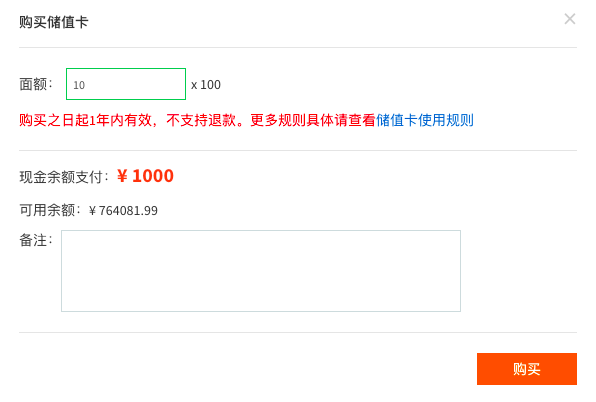Screen dimensions: 596x402
Task: Click the 764081.99 available balance value
Action: click(128, 210)
